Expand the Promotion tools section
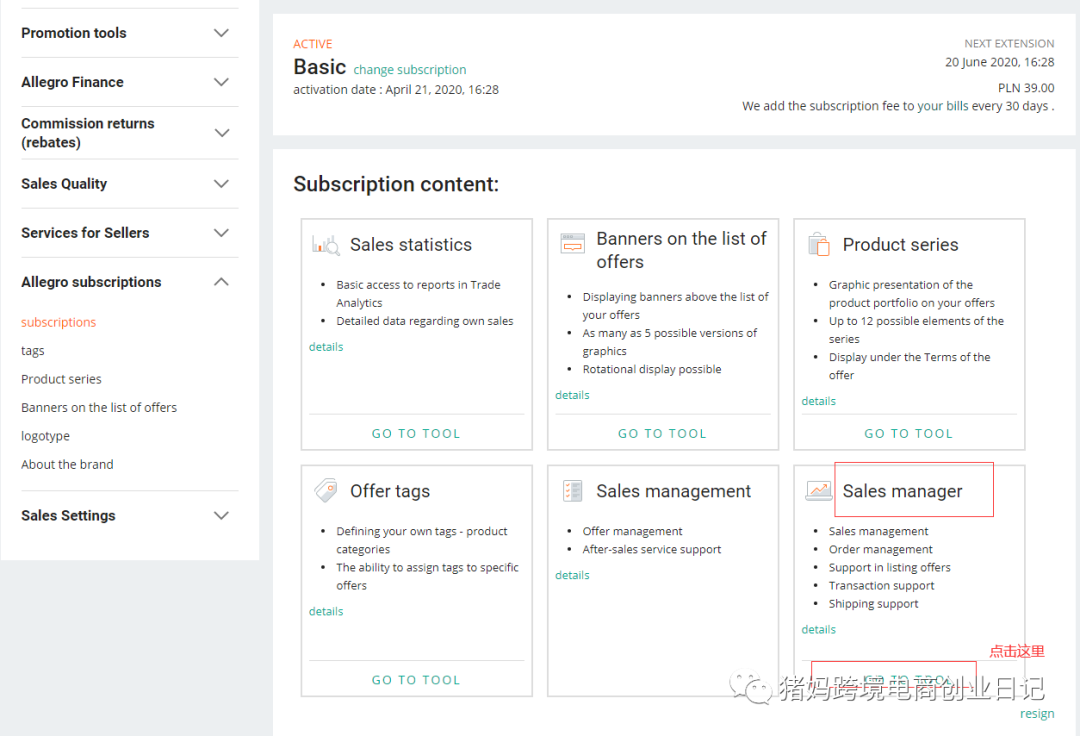The height and width of the screenshot is (736, 1080). [221, 33]
